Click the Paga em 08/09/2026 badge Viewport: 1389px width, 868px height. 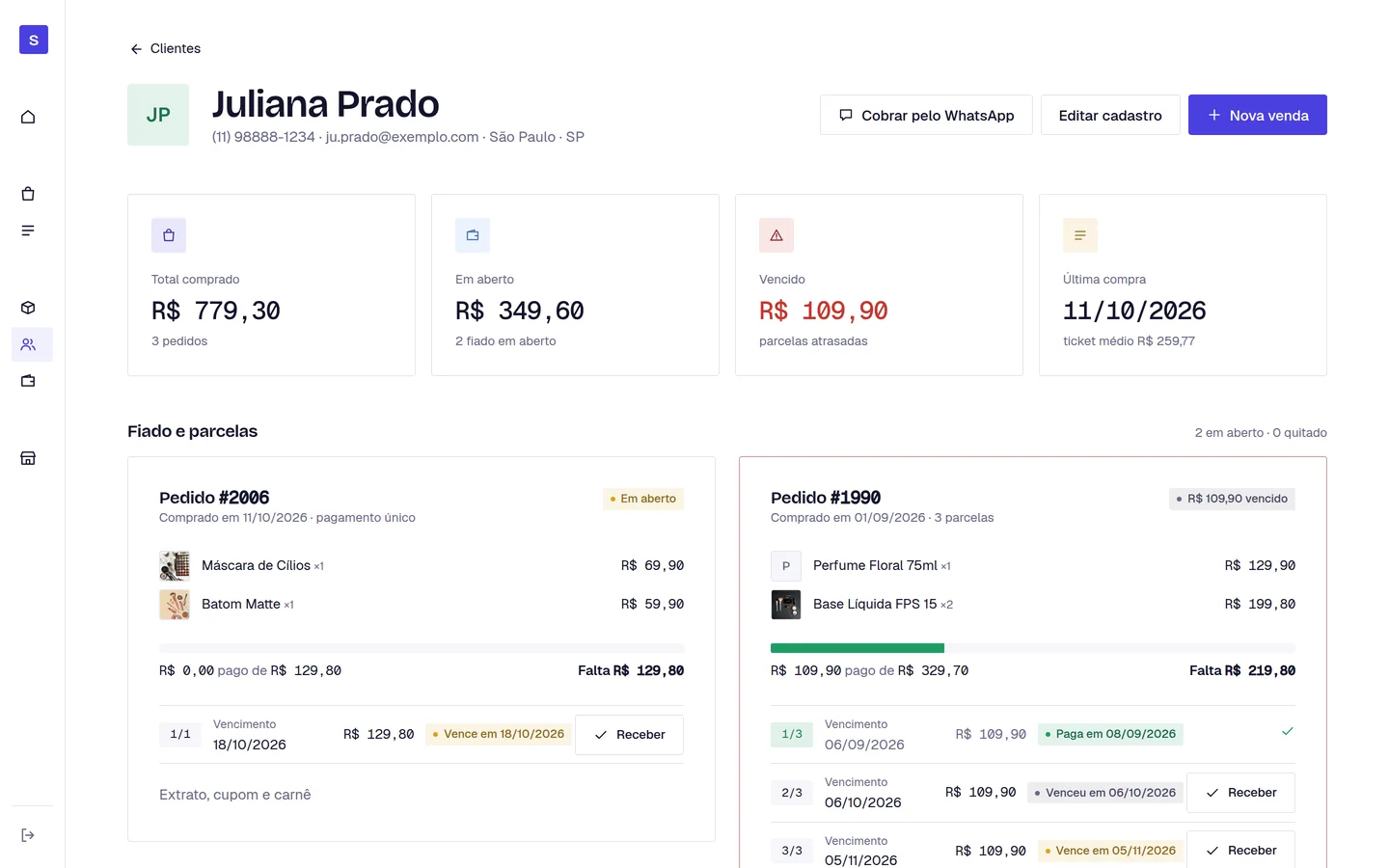coord(1110,734)
